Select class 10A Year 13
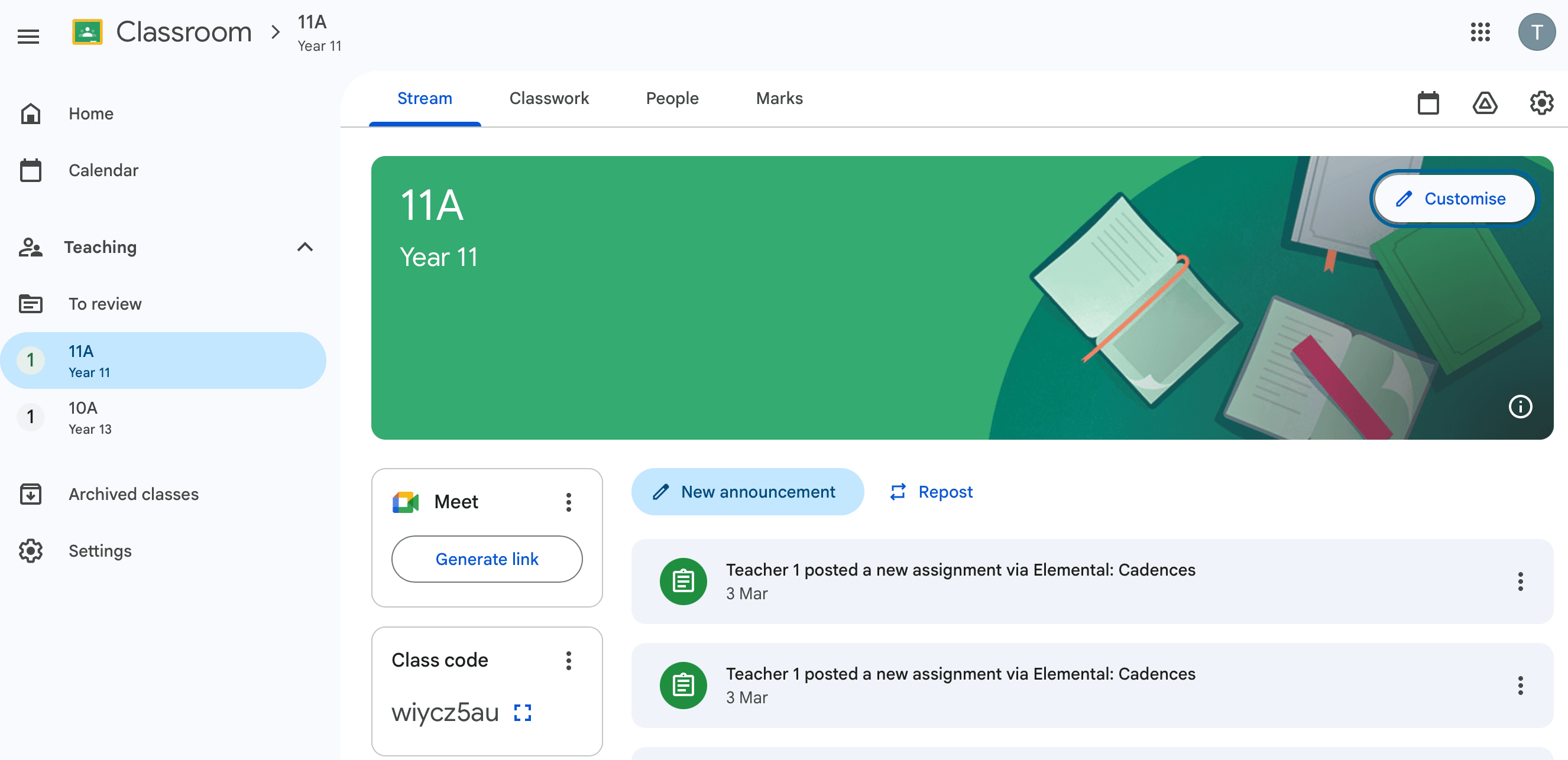The image size is (1568, 760). 163,417
